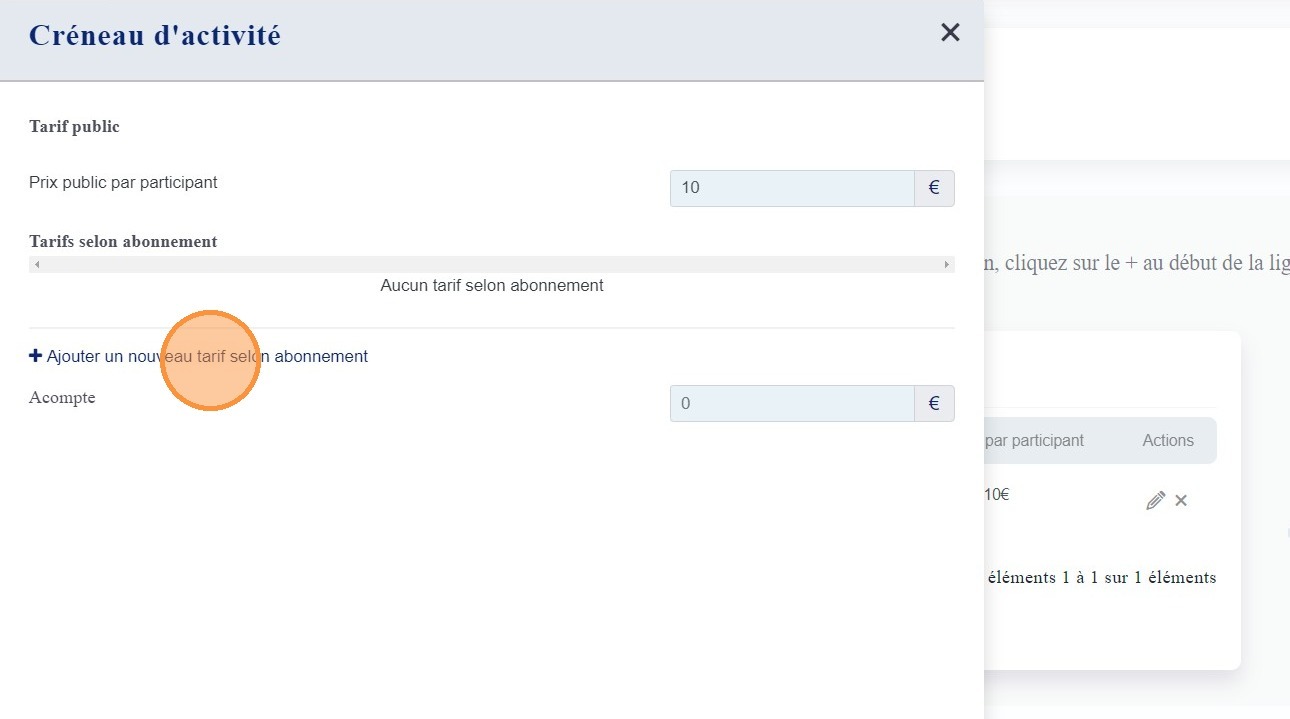Viewport: 1290px width, 719px height.
Task: Click the € symbol beside public price
Action: click(934, 188)
